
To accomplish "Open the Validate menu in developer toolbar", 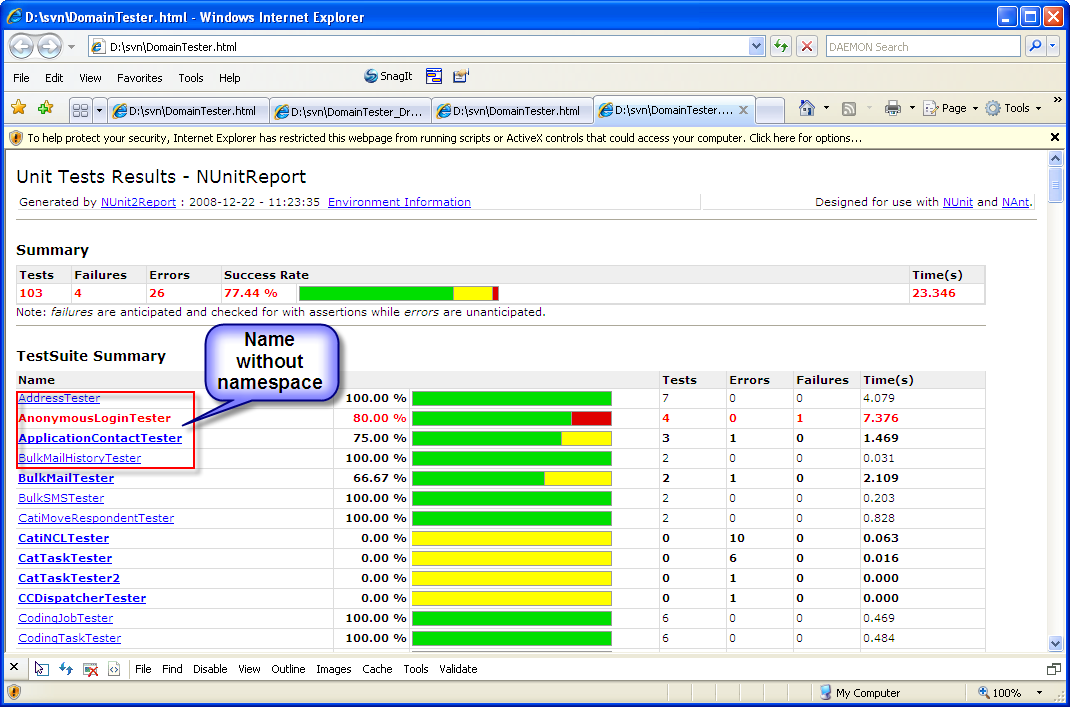I will tap(458, 669).
